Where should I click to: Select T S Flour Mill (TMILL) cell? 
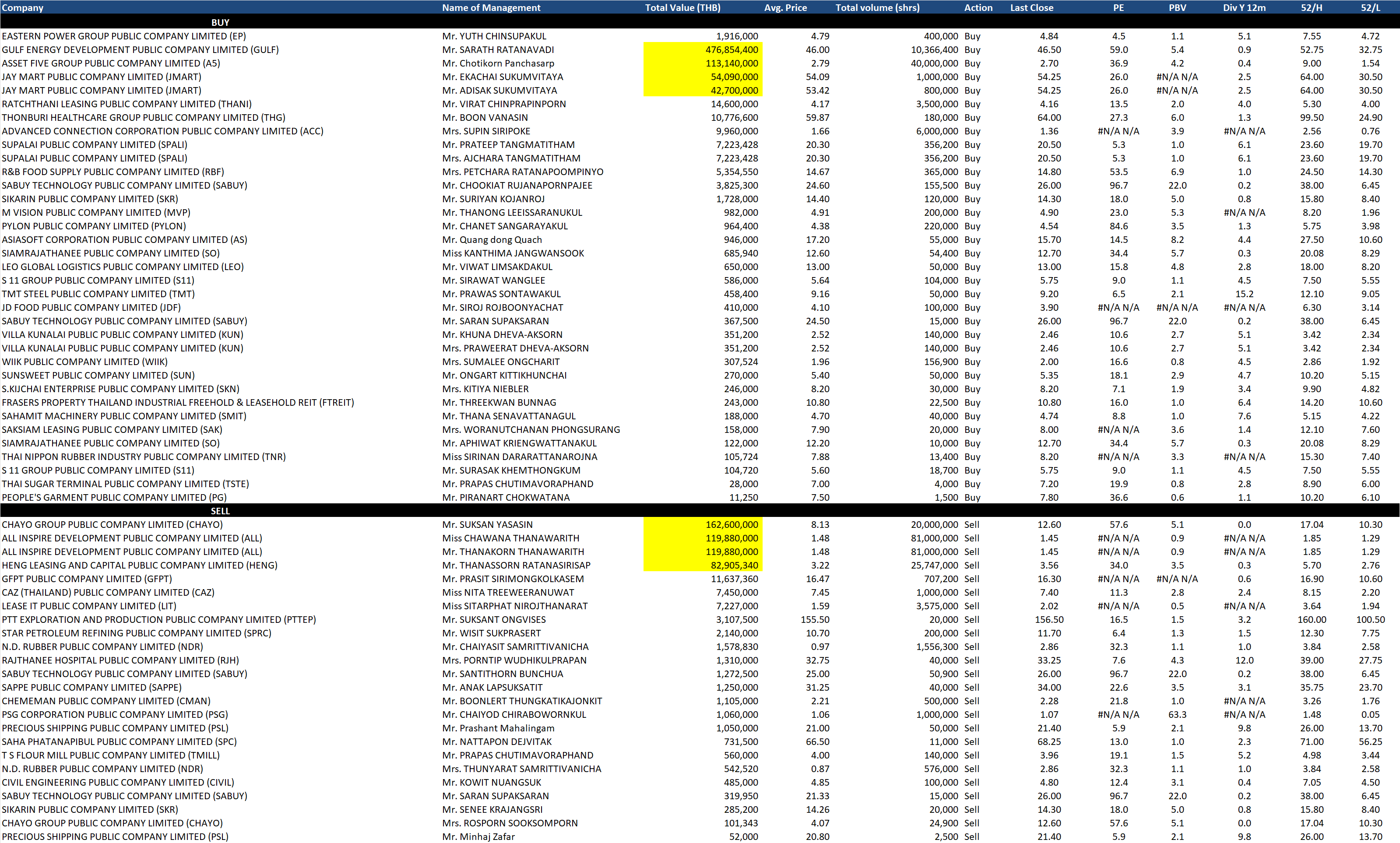pos(111,755)
